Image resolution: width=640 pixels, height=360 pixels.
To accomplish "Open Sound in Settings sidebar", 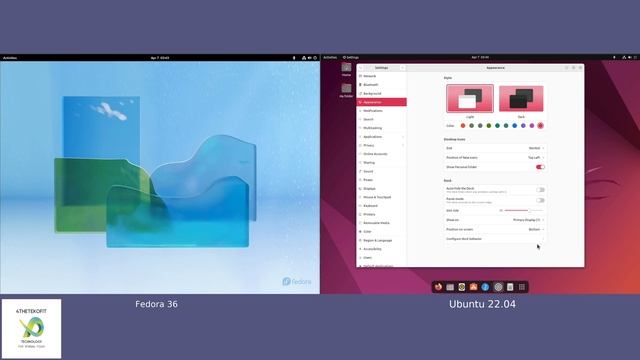I will pyautogui.click(x=382, y=171).
